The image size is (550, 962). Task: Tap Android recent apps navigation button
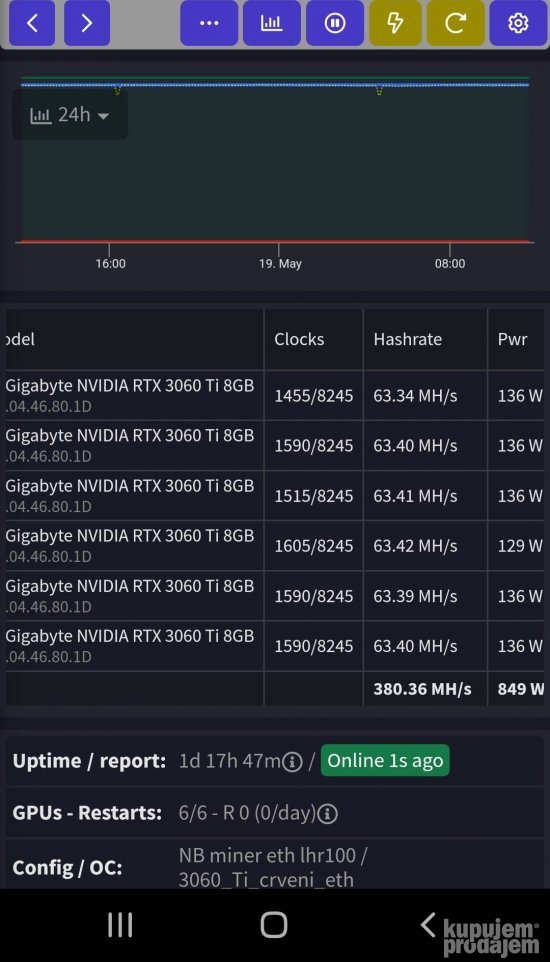pos(120,925)
